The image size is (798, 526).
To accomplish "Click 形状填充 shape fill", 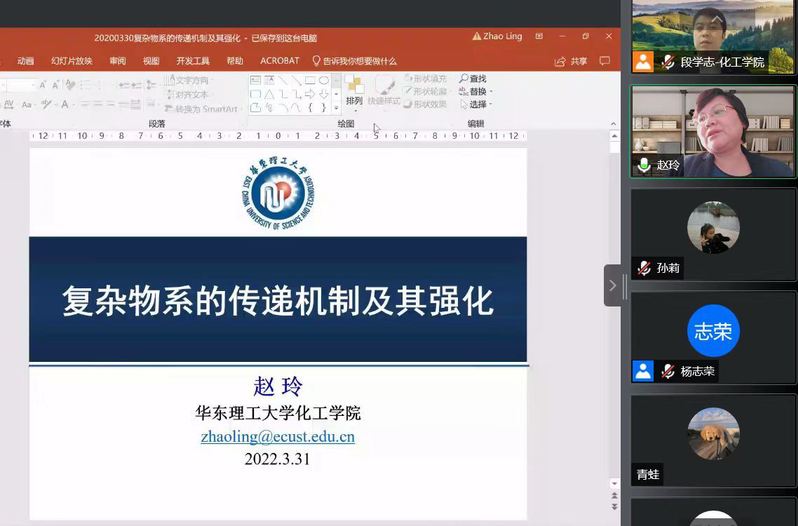I will point(426,78).
